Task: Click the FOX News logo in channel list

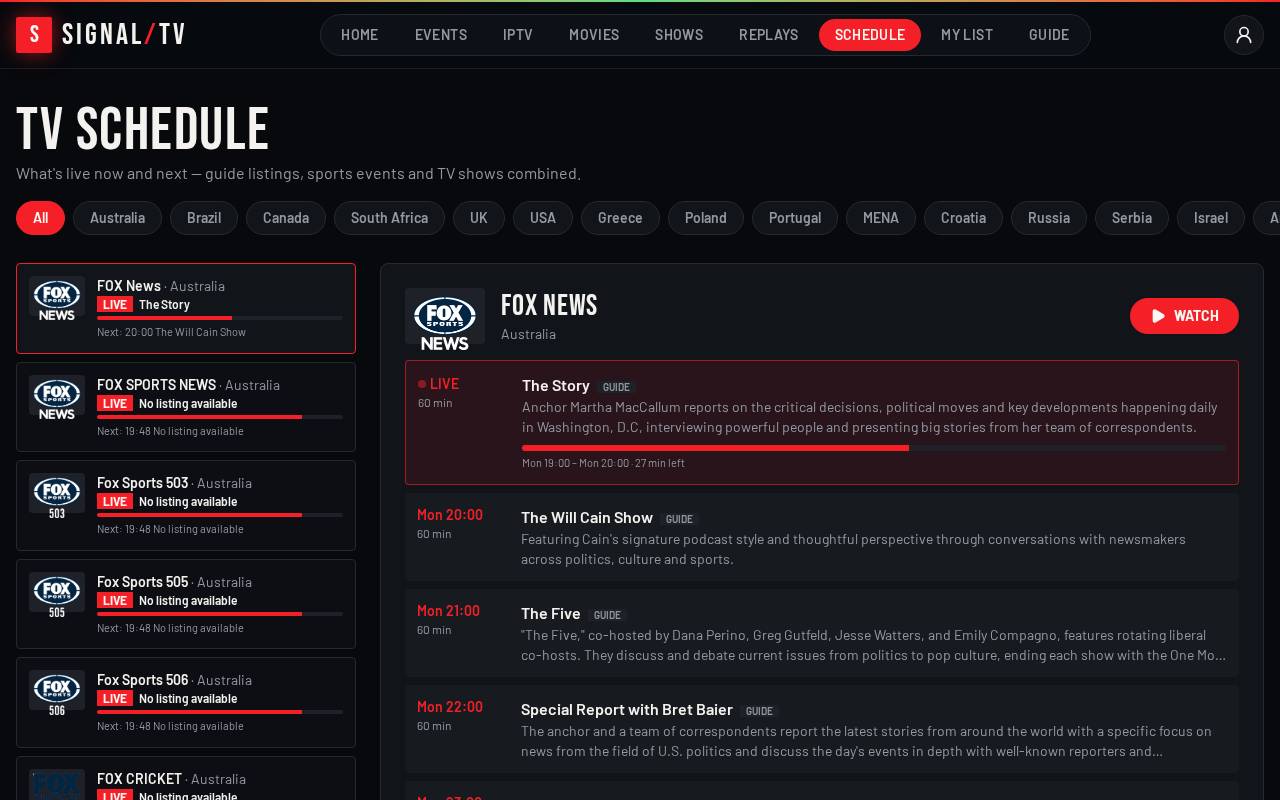Action: (57, 300)
